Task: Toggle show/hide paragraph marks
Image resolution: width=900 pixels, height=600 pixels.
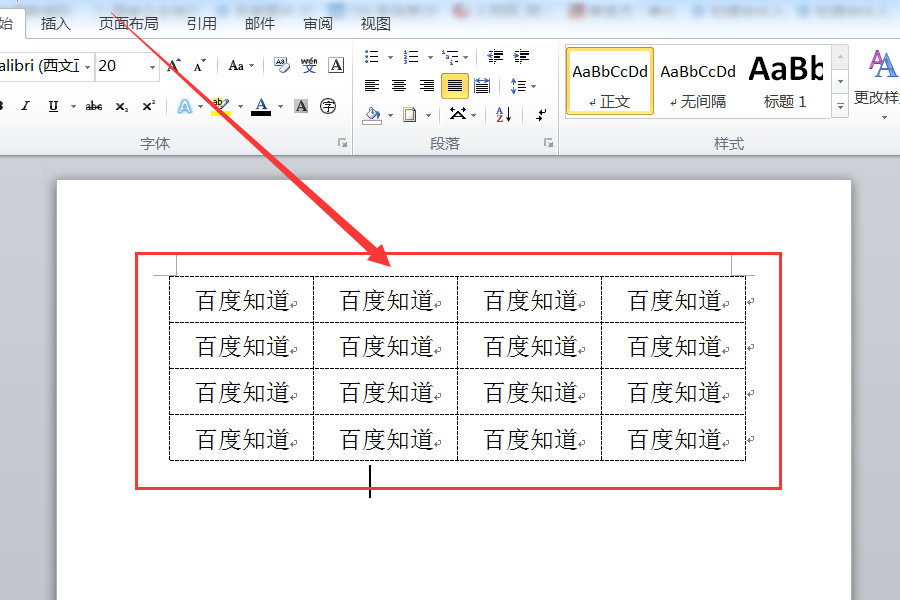Action: point(541,115)
